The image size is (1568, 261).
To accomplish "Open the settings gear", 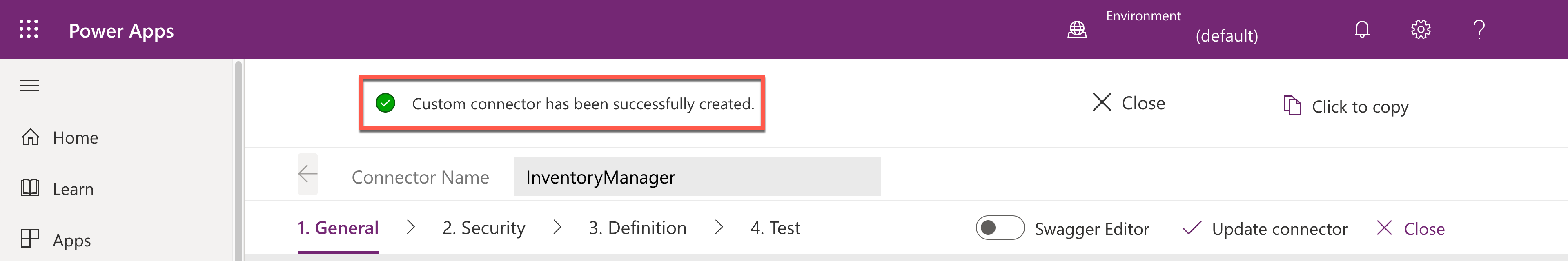I will pyautogui.click(x=1420, y=29).
